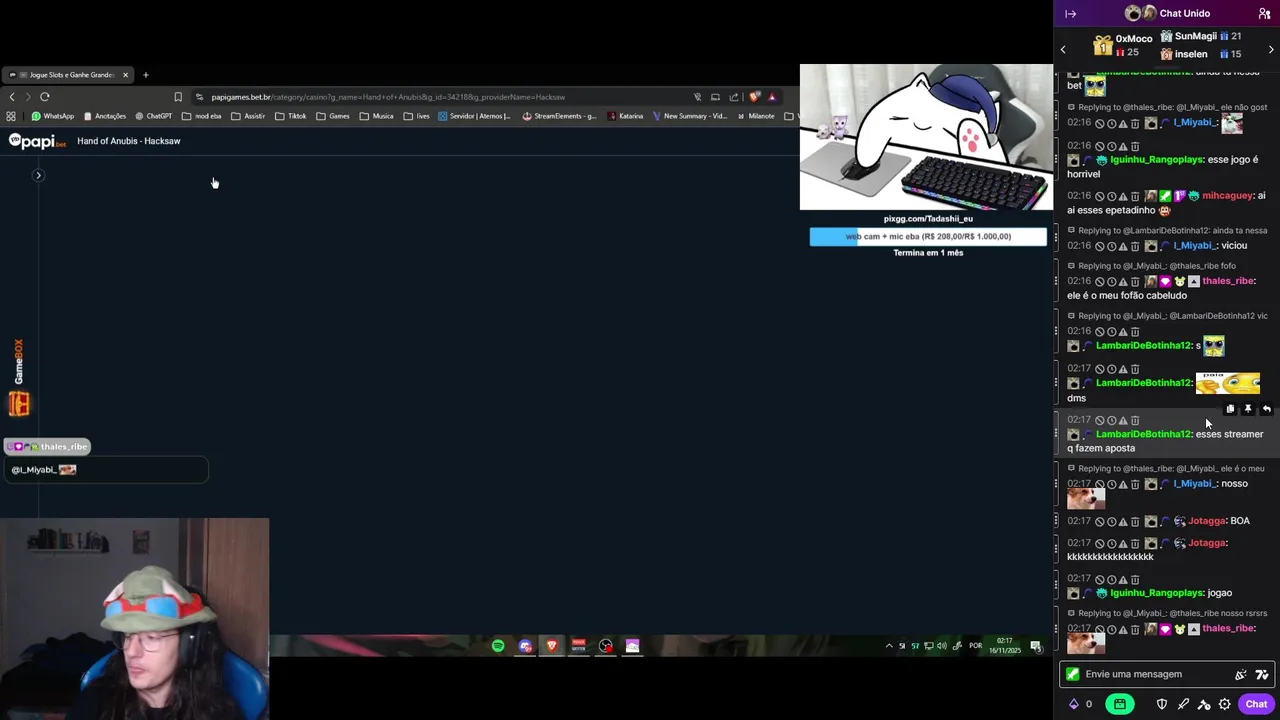The height and width of the screenshot is (720, 1280).
Task: Click the web cam + mic eba goal bar
Action: click(x=928, y=237)
